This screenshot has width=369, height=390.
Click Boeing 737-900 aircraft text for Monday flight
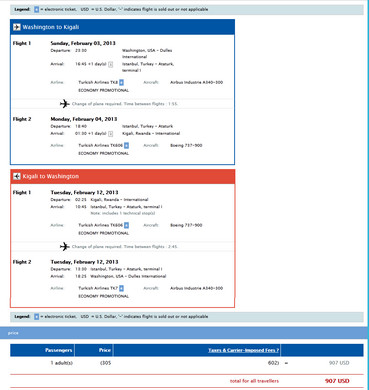pos(186,146)
